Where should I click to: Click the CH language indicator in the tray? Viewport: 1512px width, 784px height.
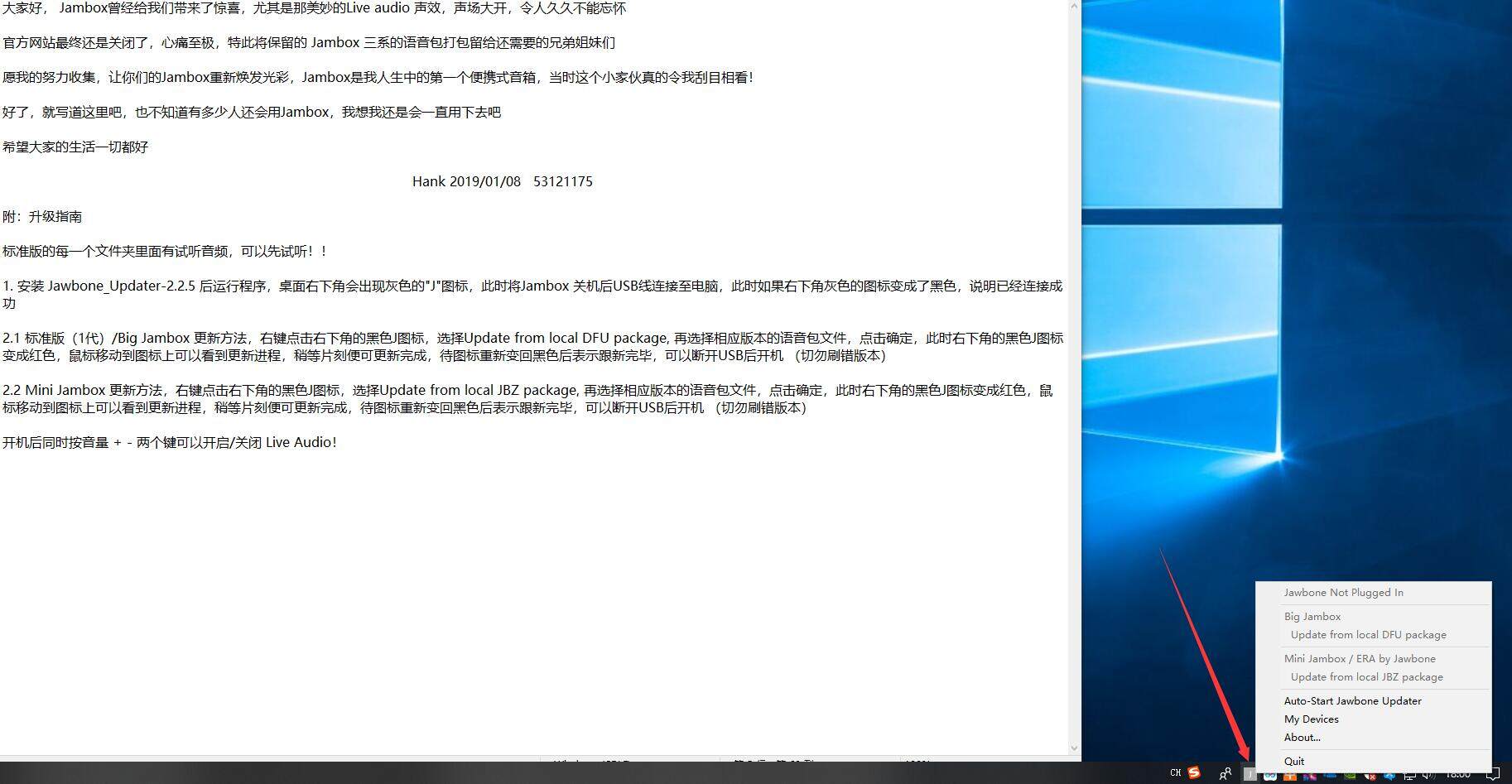pos(1175,773)
